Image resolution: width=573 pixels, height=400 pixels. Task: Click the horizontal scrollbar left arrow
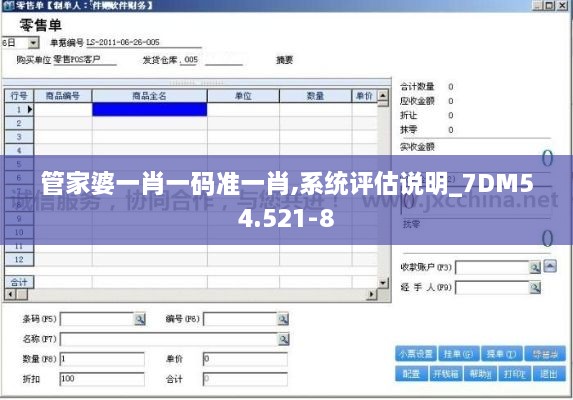(x=10, y=294)
